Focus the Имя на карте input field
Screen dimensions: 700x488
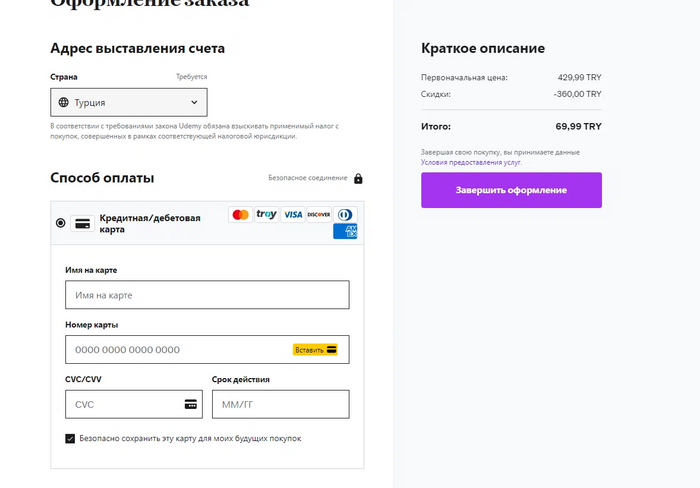[x=207, y=295]
